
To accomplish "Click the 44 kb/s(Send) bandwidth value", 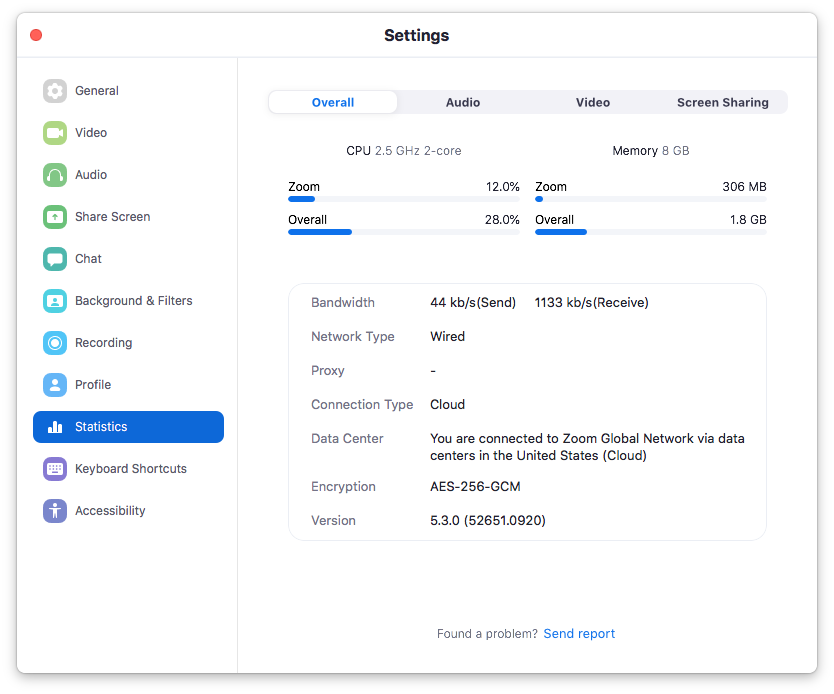I will coord(473,303).
